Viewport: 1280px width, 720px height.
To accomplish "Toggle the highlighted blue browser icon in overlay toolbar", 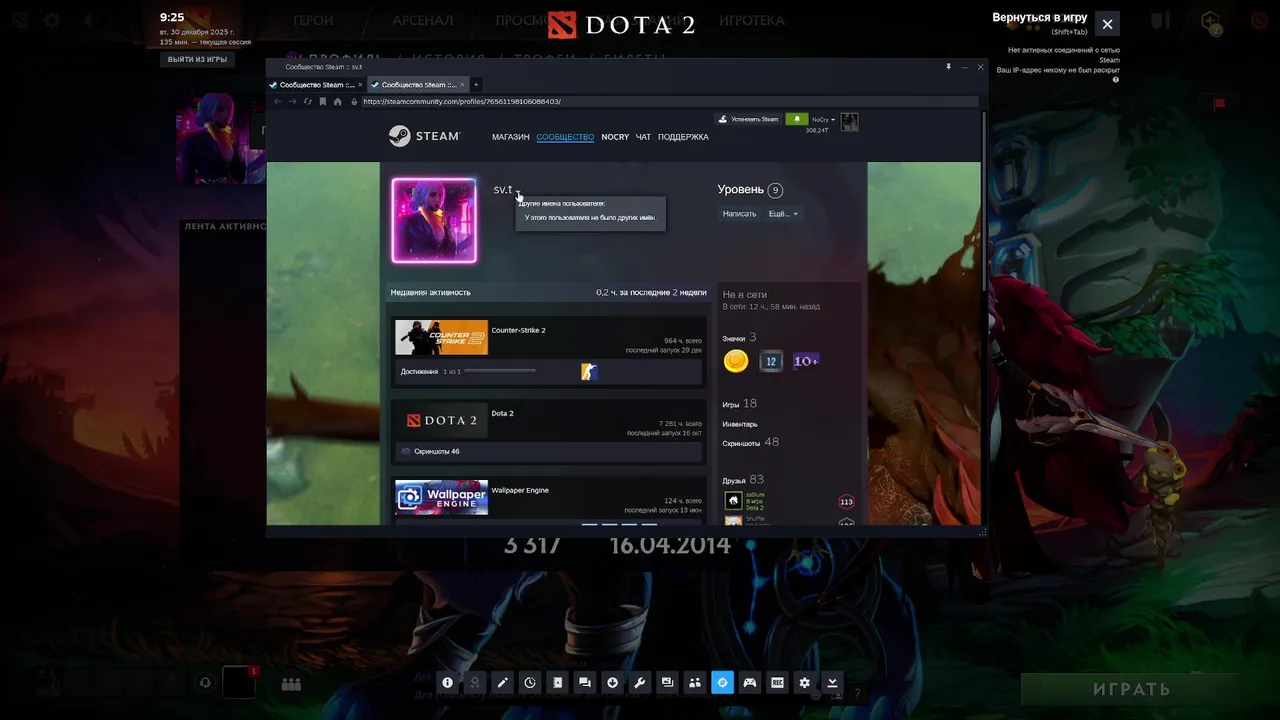I will (x=722, y=683).
